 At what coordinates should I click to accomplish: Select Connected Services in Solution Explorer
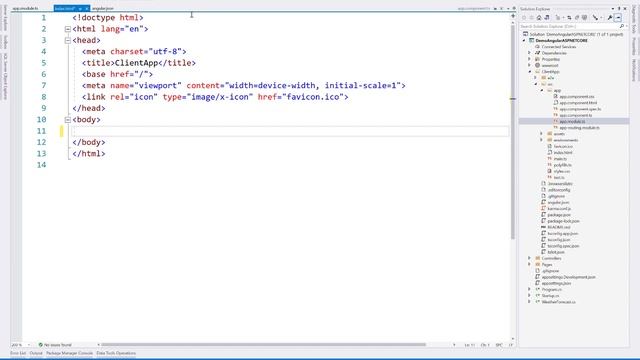point(558,47)
